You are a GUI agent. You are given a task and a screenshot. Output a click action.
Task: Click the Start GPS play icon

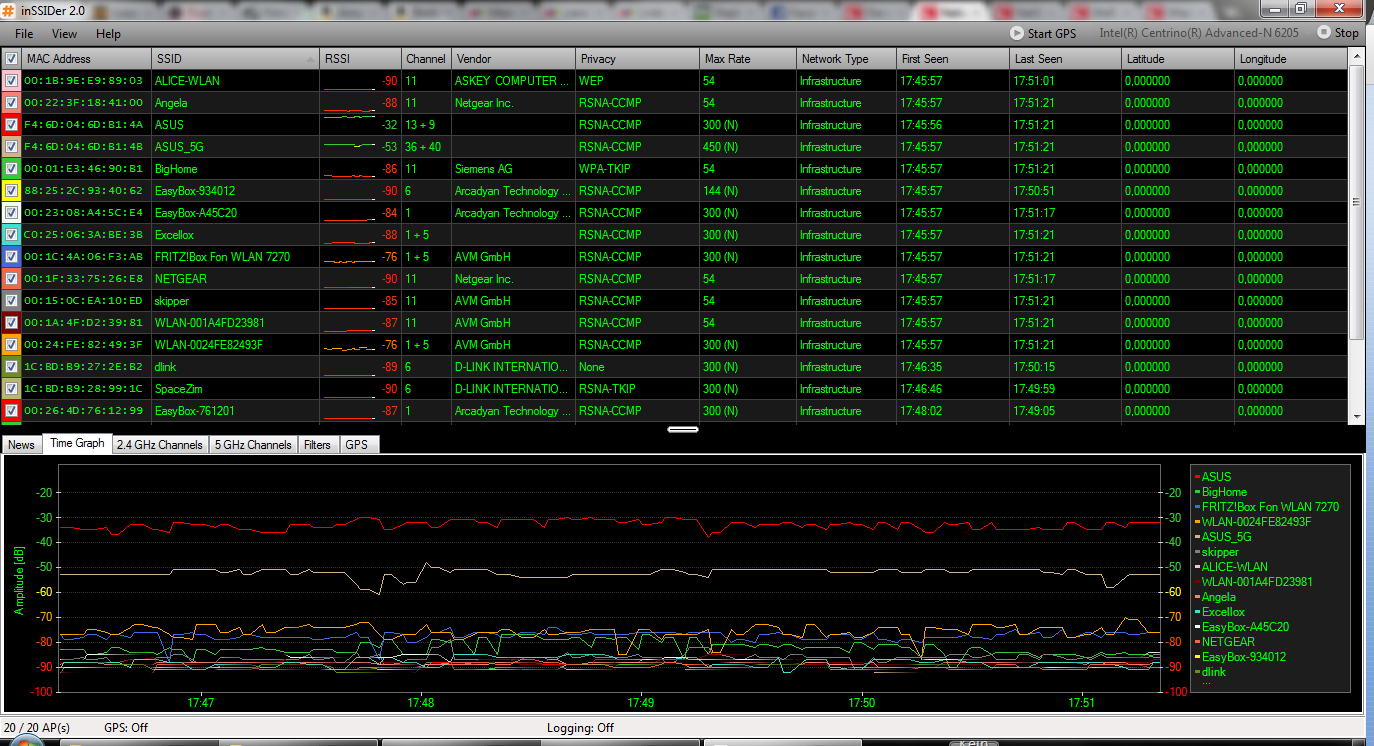click(1017, 33)
